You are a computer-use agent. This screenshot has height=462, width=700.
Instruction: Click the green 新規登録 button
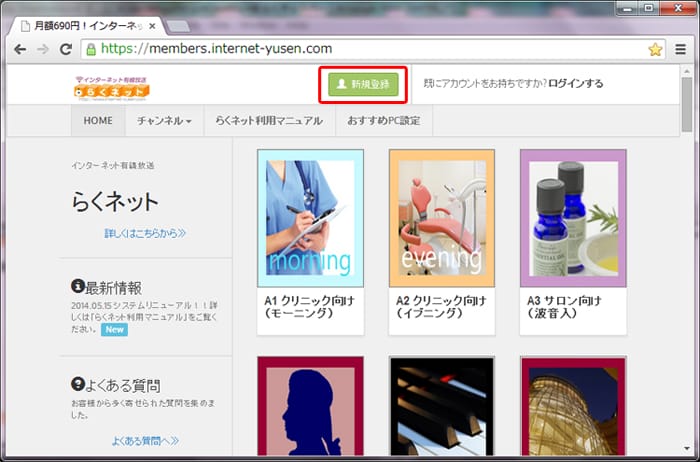363,84
